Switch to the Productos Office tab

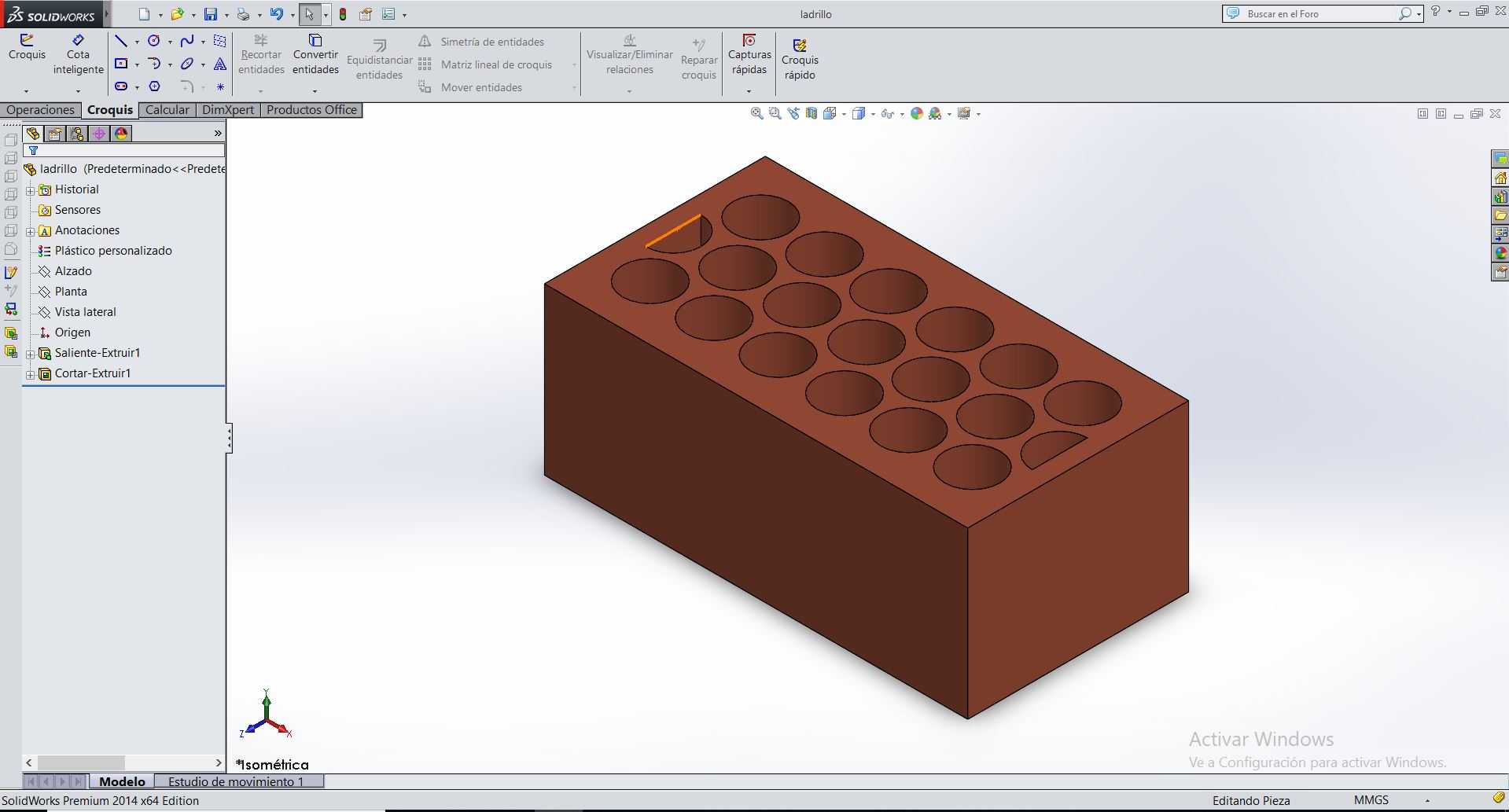[x=311, y=110]
